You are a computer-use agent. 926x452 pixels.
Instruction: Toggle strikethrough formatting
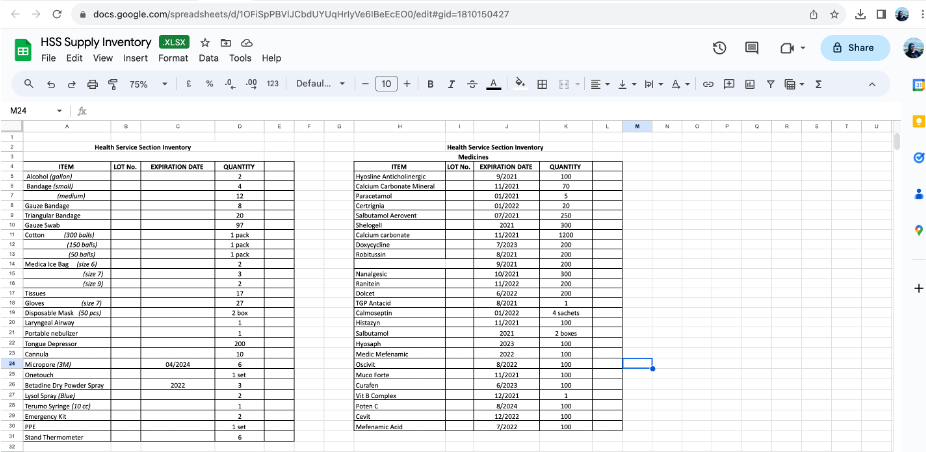pyautogui.click(x=472, y=84)
